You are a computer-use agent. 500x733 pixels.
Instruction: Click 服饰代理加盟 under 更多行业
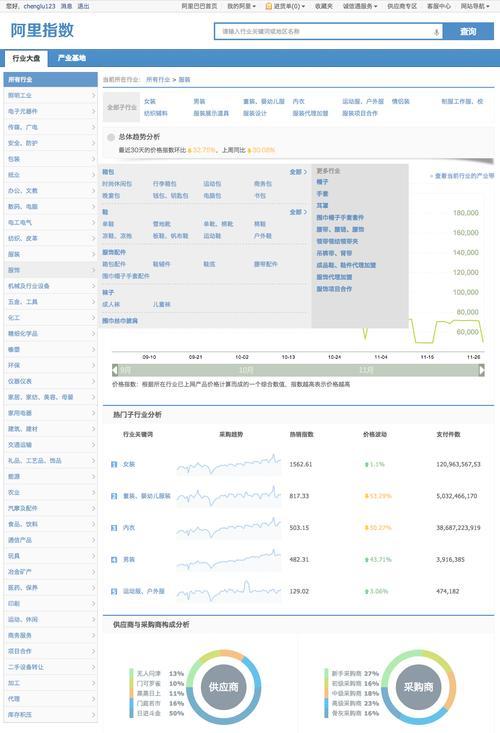334,277
